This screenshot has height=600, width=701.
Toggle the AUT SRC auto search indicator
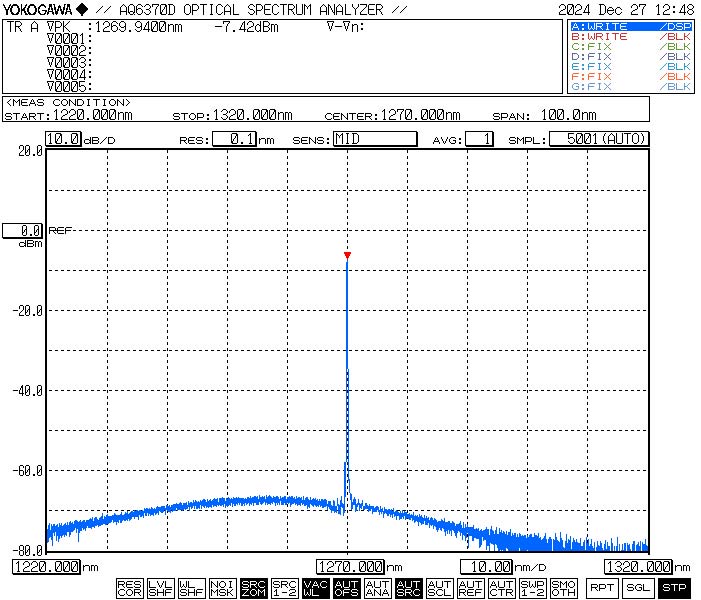coord(408,588)
